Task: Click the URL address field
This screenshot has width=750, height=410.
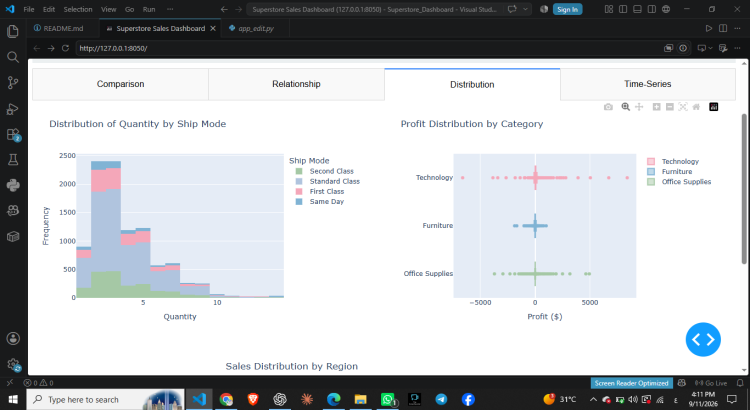Action: (x=367, y=48)
